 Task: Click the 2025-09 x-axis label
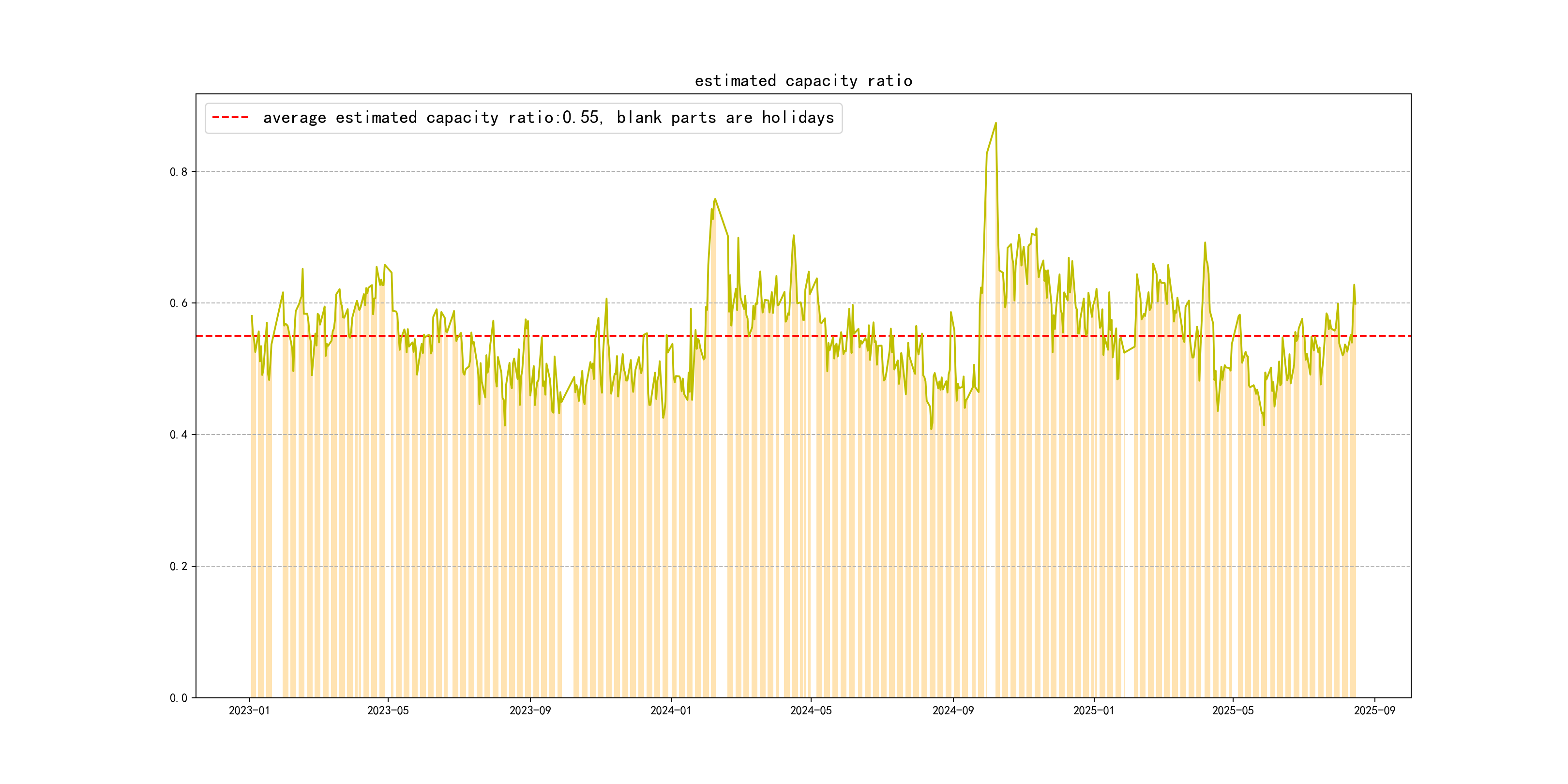[1374, 710]
